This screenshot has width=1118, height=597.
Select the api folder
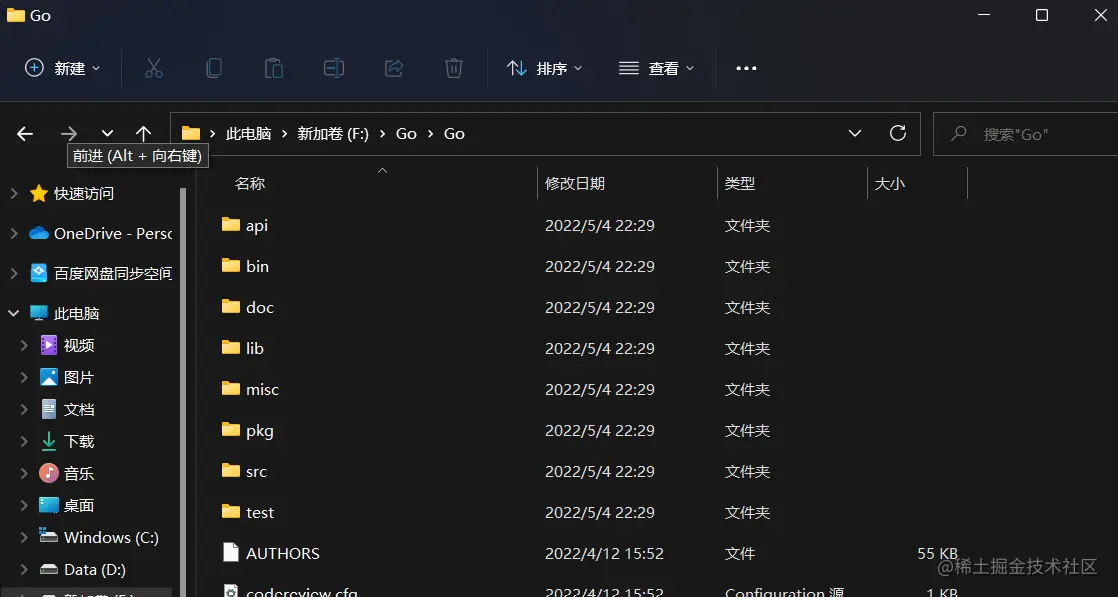click(245, 225)
